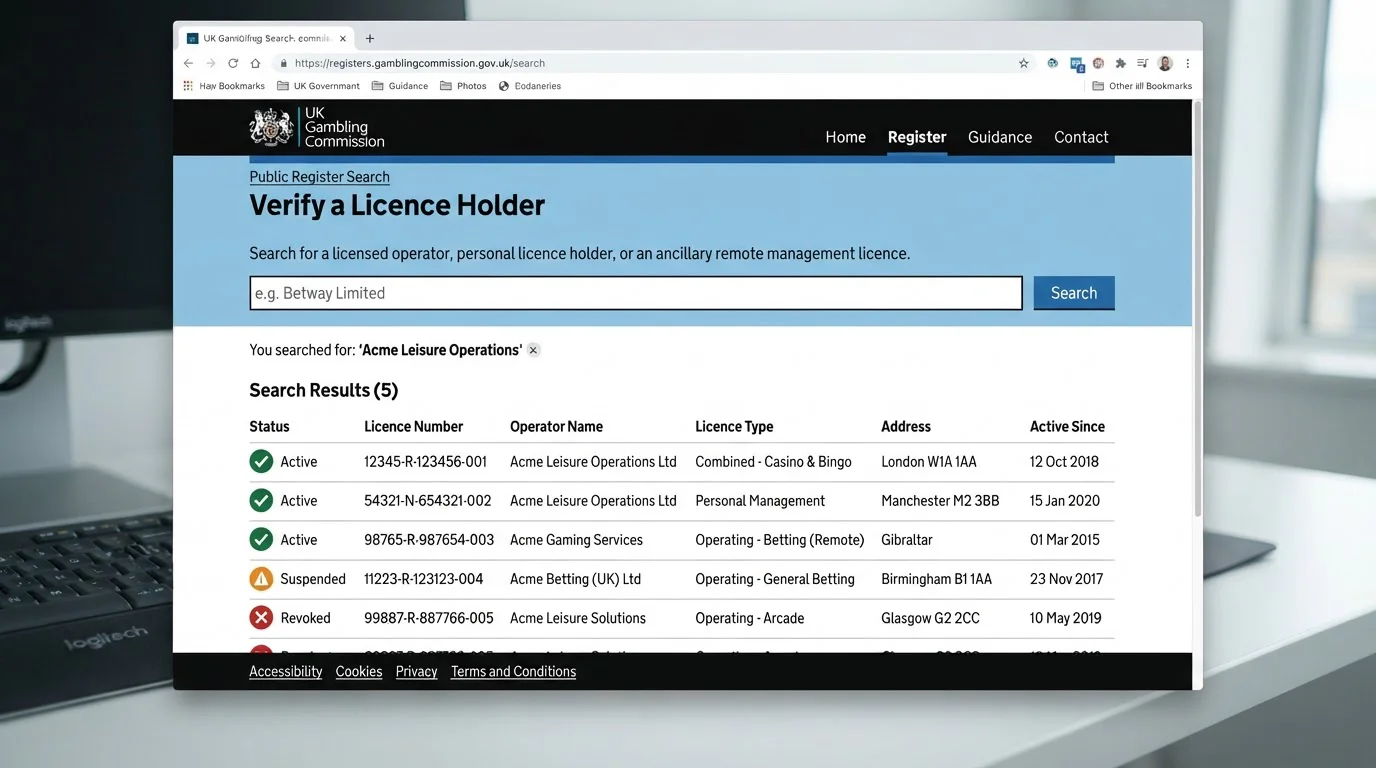This screenshot has width=1376, height=768.
Task: Click the Active Since column header
Action: (x=1067, y=426)
